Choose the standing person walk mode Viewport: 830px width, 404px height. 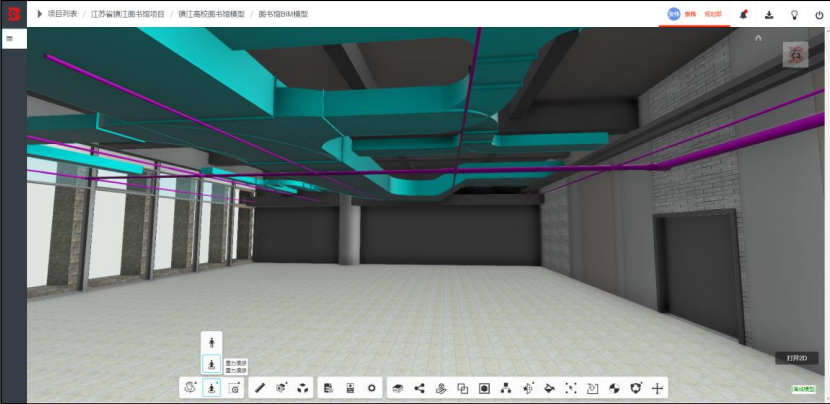click(212, 343)
